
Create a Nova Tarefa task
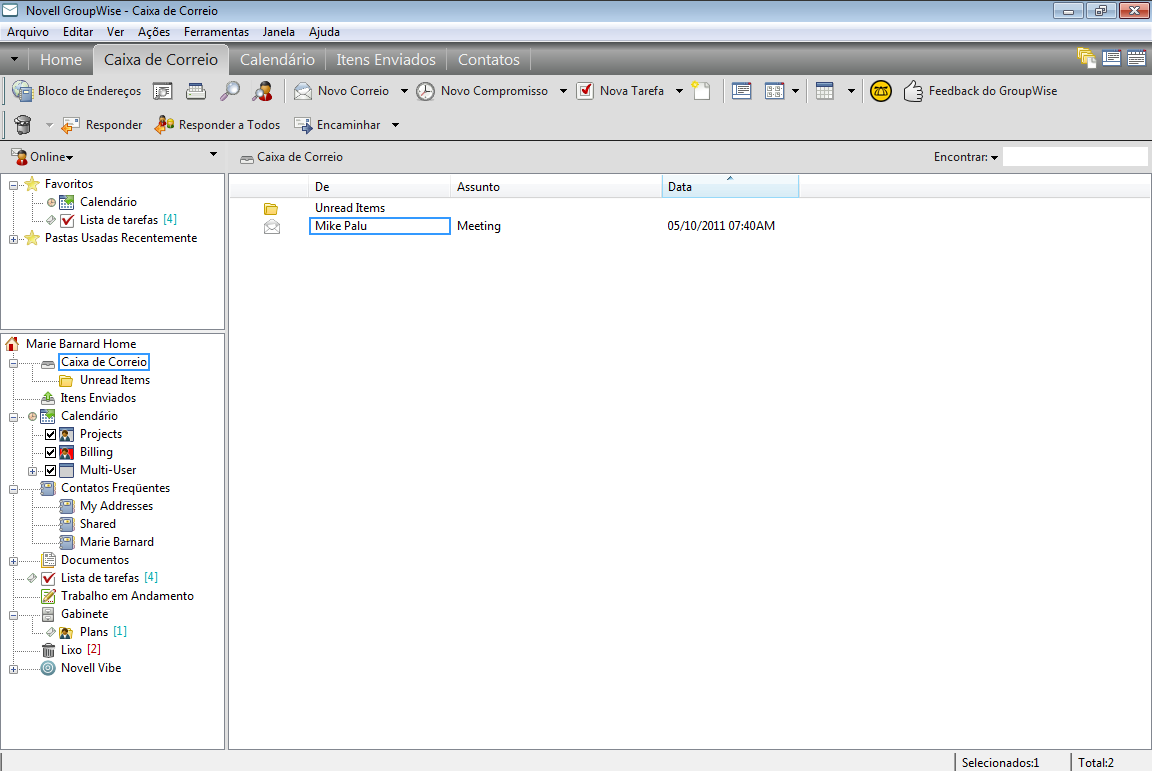tap(621, 91)
